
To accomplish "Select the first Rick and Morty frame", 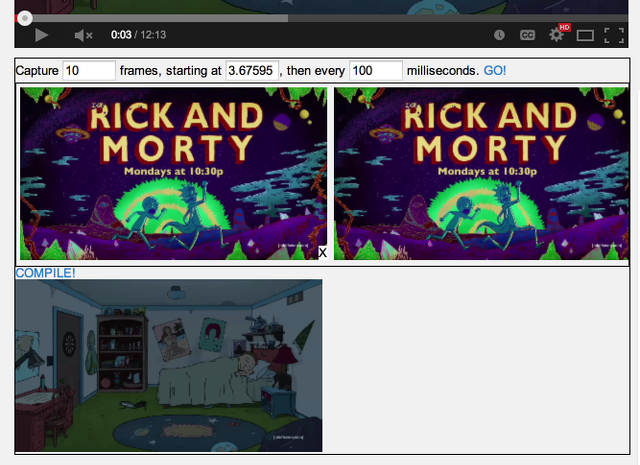I will (173, 174).
